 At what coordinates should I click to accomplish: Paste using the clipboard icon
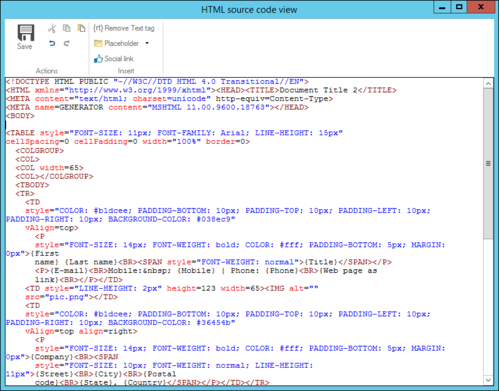81,28
